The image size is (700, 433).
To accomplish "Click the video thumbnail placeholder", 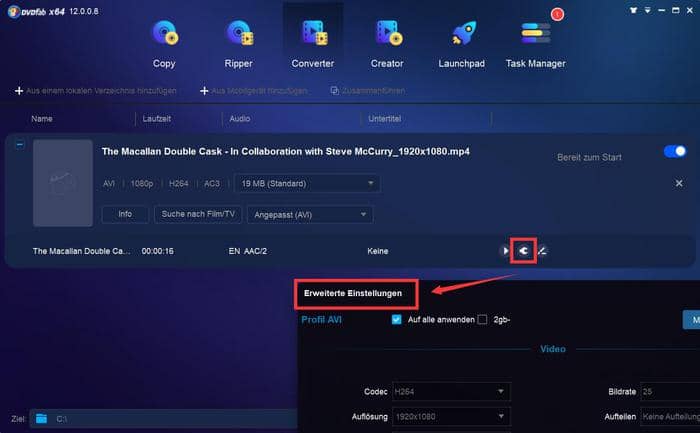I will pyautogui.click(x=63, y=183).
